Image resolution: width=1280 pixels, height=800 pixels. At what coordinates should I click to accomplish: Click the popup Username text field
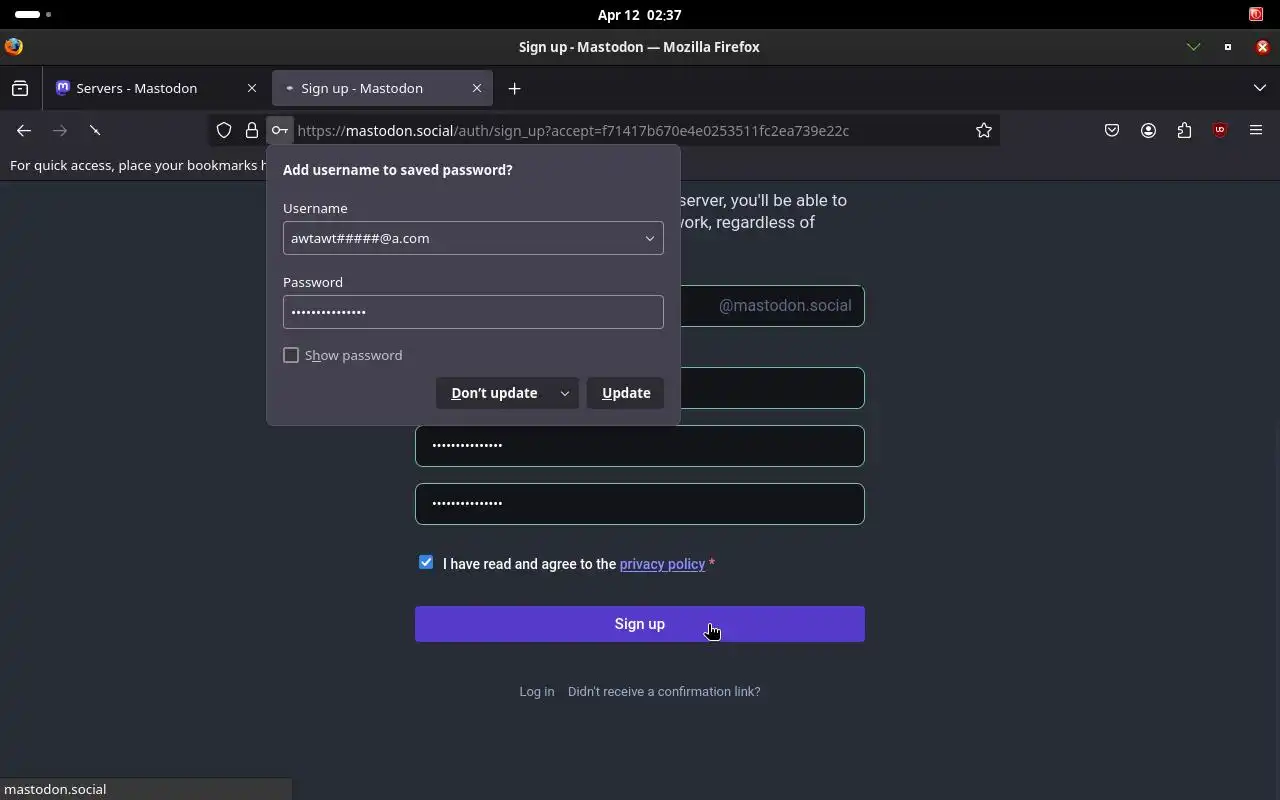[x=473, y=238]
